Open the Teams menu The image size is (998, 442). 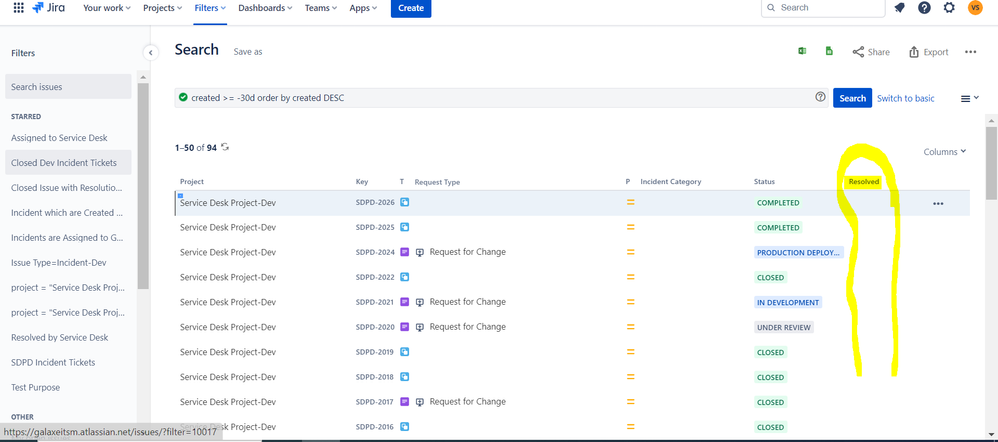[x=321, y=8]
